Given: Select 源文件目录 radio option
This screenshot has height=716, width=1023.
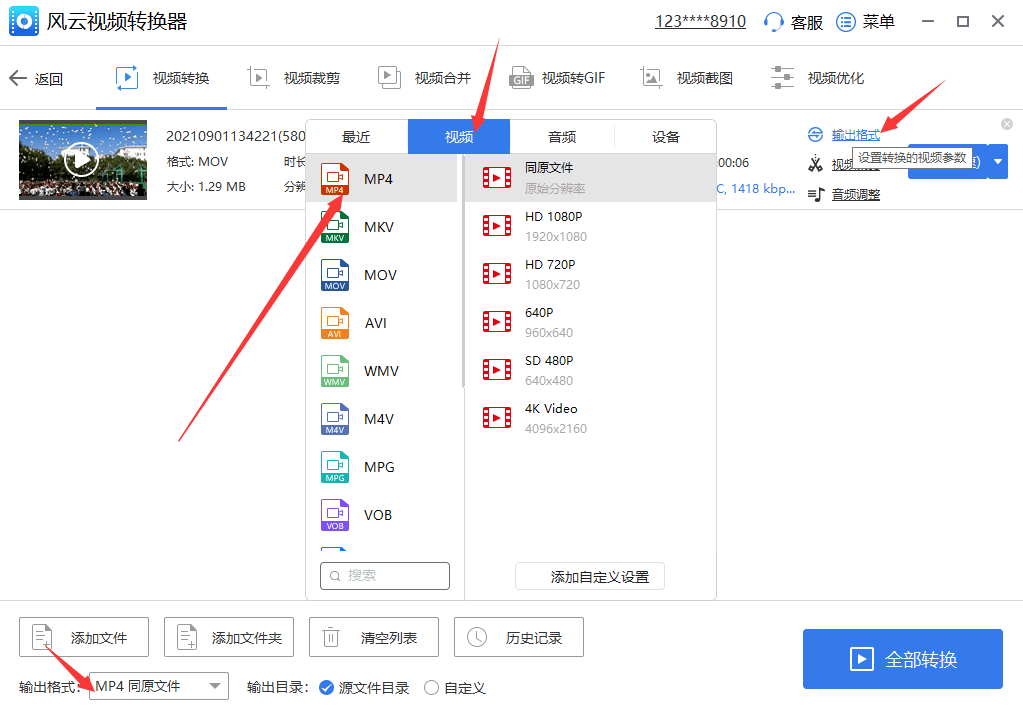Looking at the screenshot, I should pyautogui.click(x=327, y=688).
